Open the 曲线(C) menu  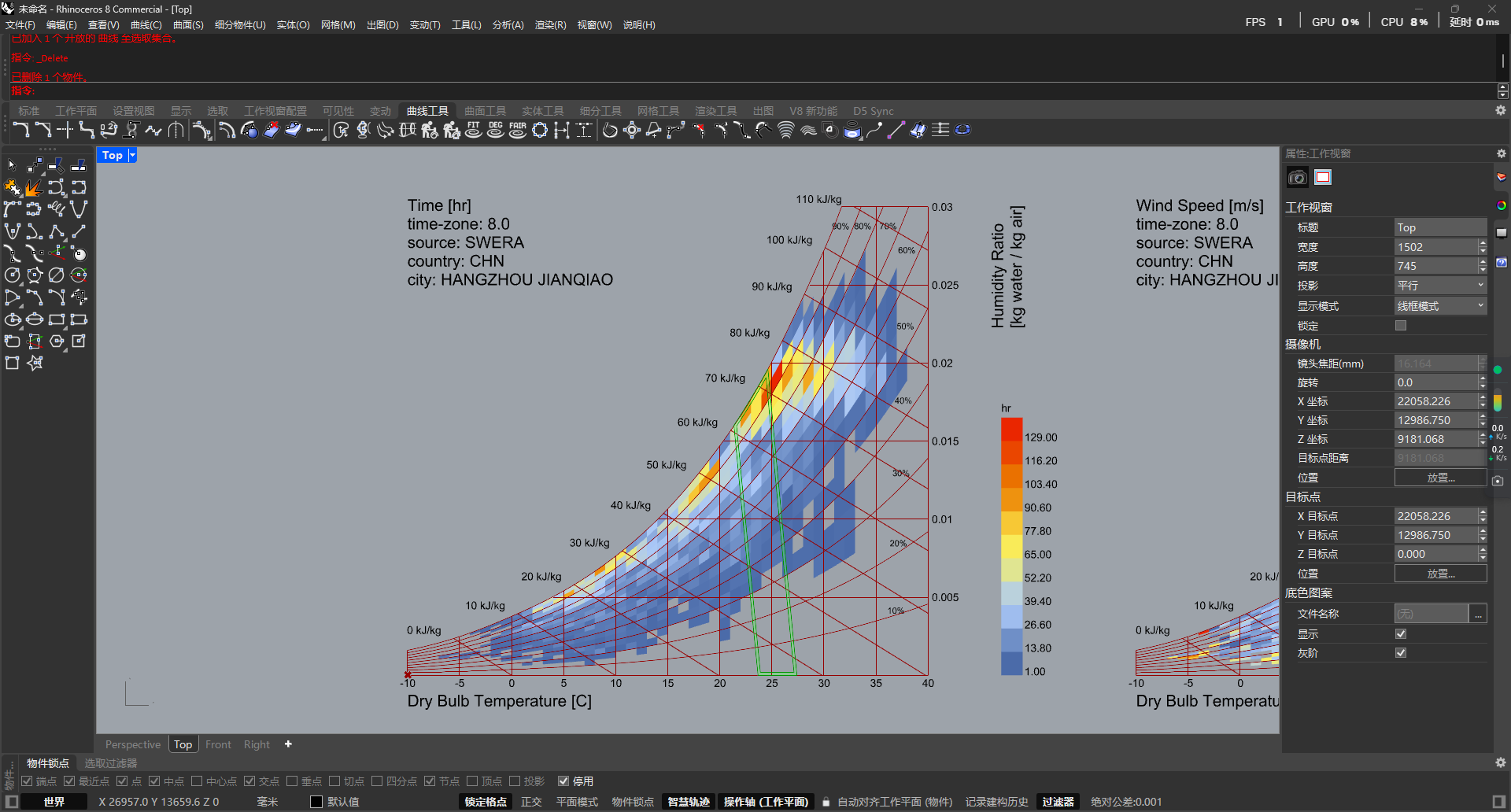(x=146, y=25)
